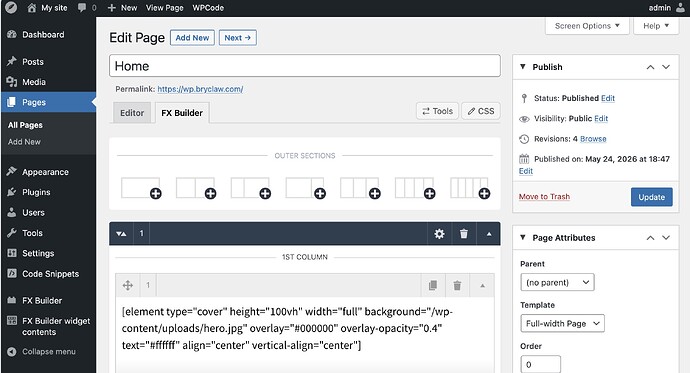
Task: Add one-column outer section
Action: [x=141, y=188]
